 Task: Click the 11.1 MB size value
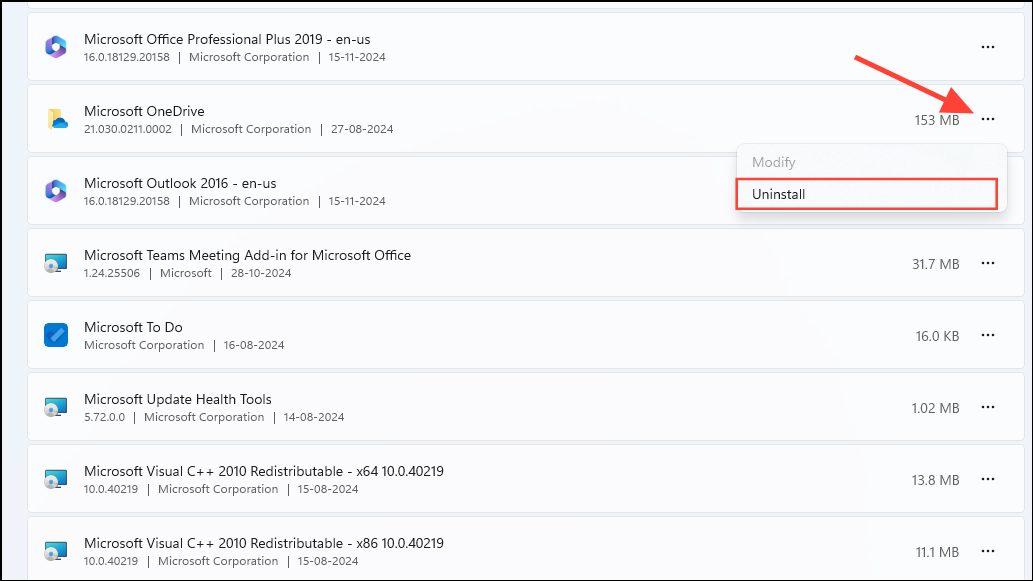[937, 552]
